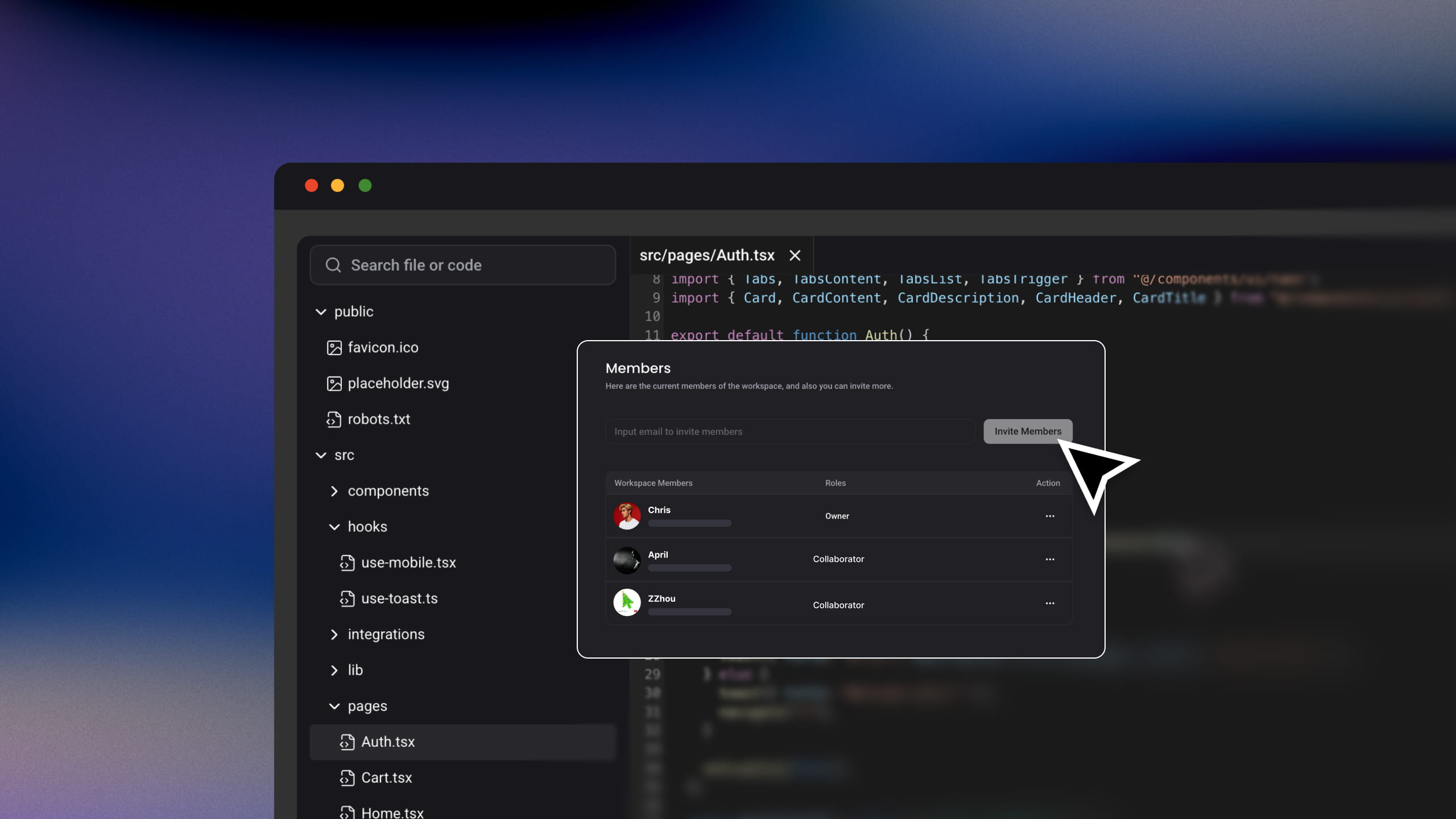Select Cart.tsx under pages
Viewport: 1456px width, 819px height.
pyautogui.click(x=386, y=777)
